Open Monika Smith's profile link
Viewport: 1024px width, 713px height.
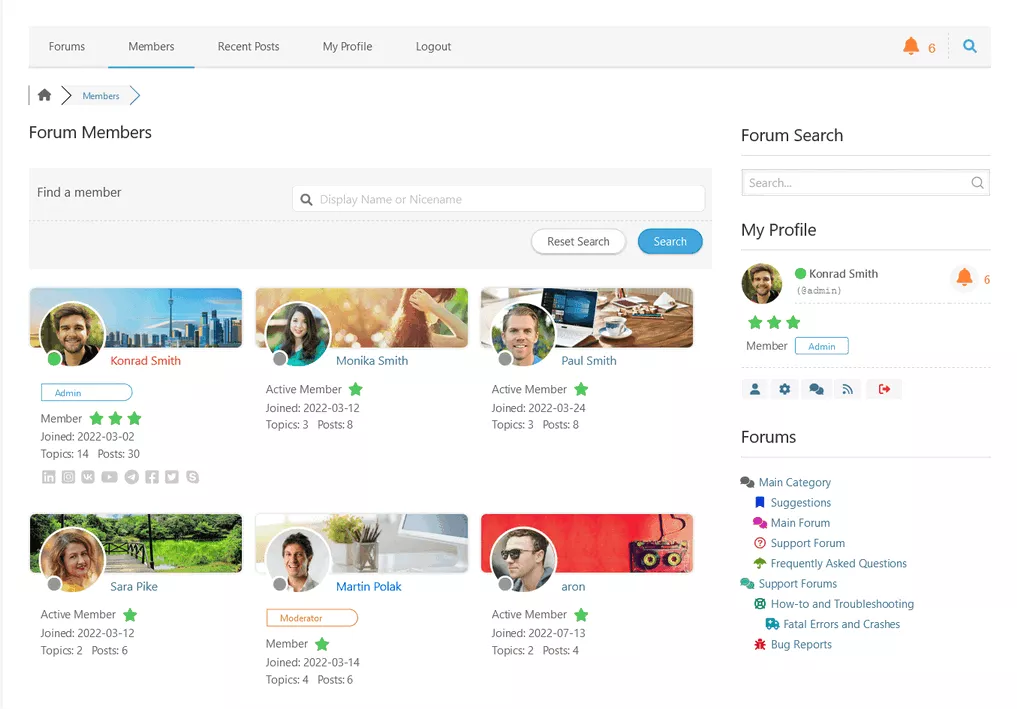pos(372,361)
